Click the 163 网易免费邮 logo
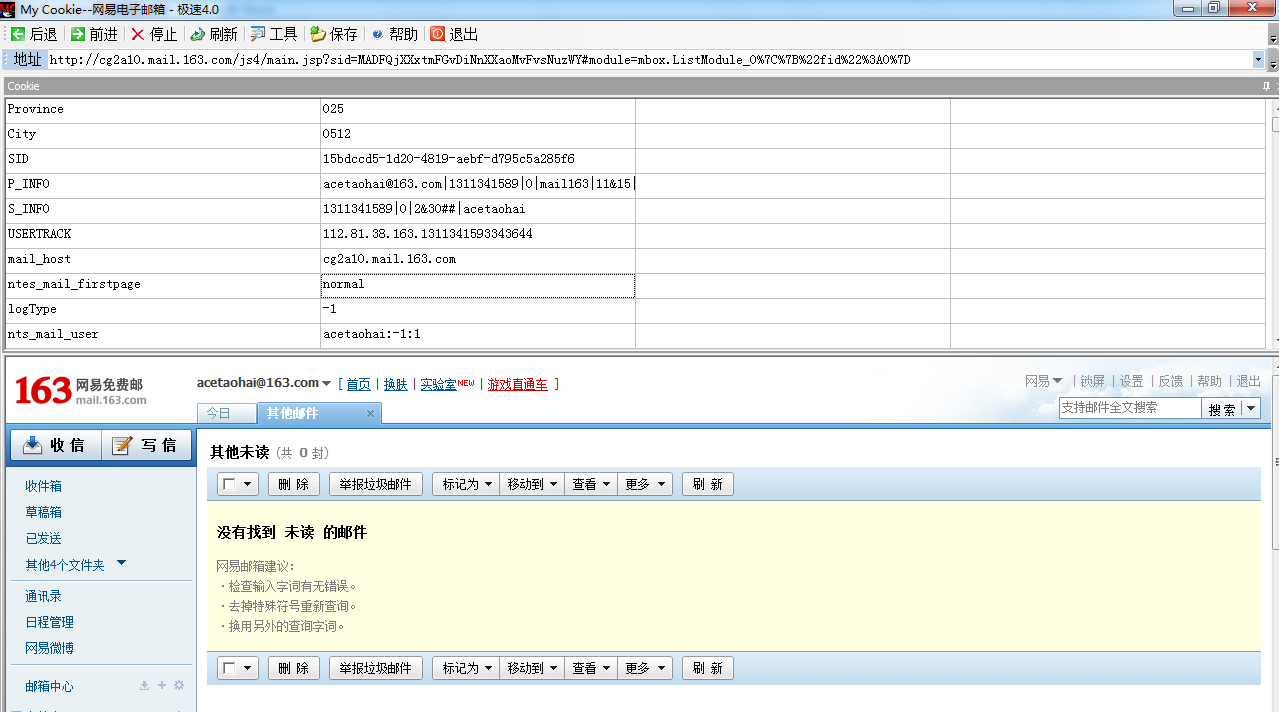Image resolution: width=1279 pixels, height=712 pixels. tap(80, 390)
